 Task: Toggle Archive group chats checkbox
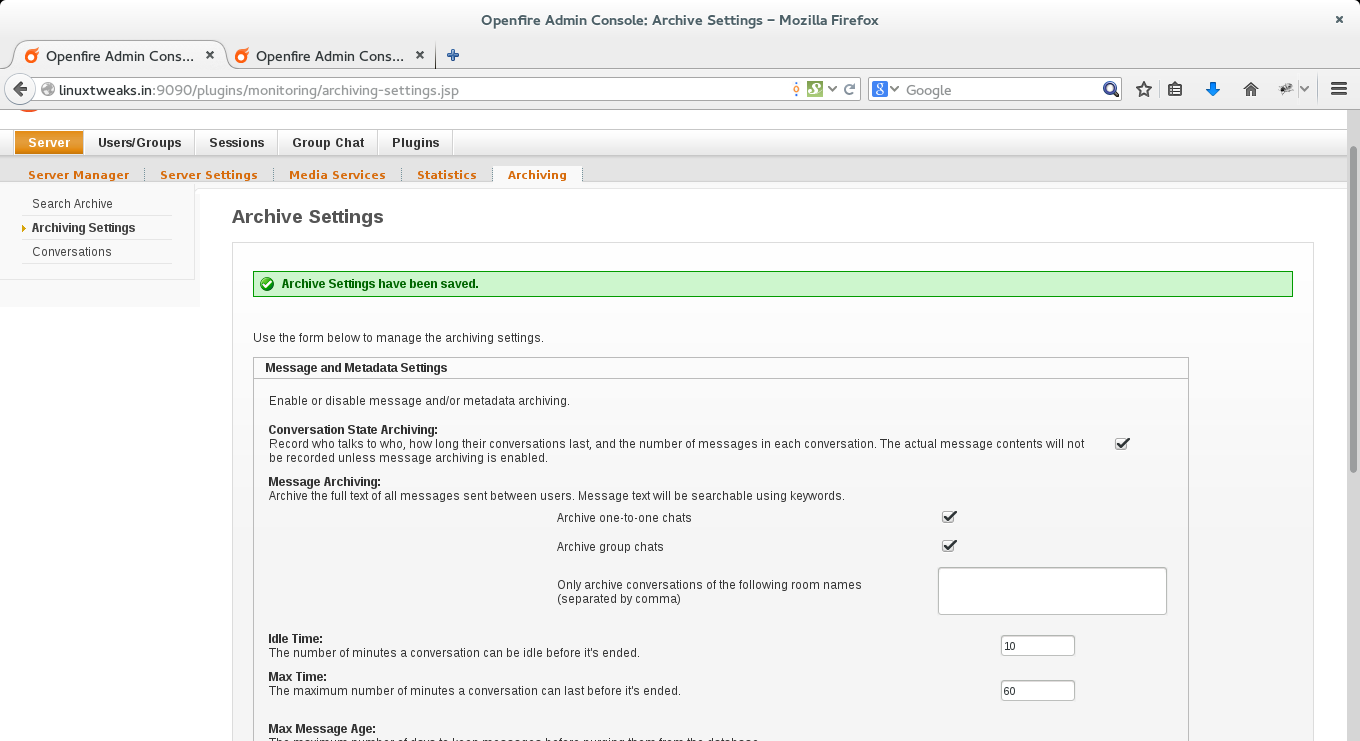(x=949, y=546)
